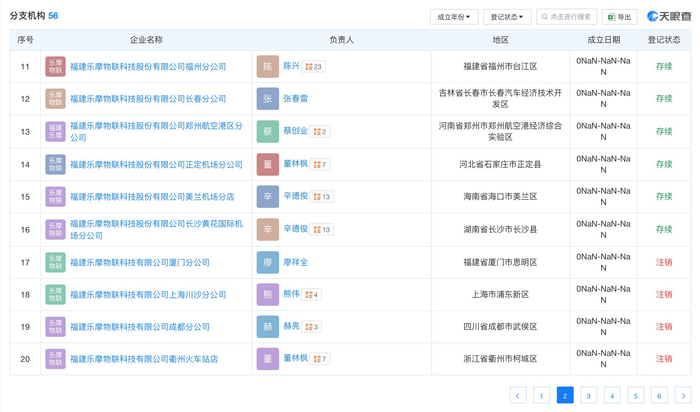Click the company count badge next to 赫亮
Viewport: 700px width, 412px height.
tap(310, 327)
